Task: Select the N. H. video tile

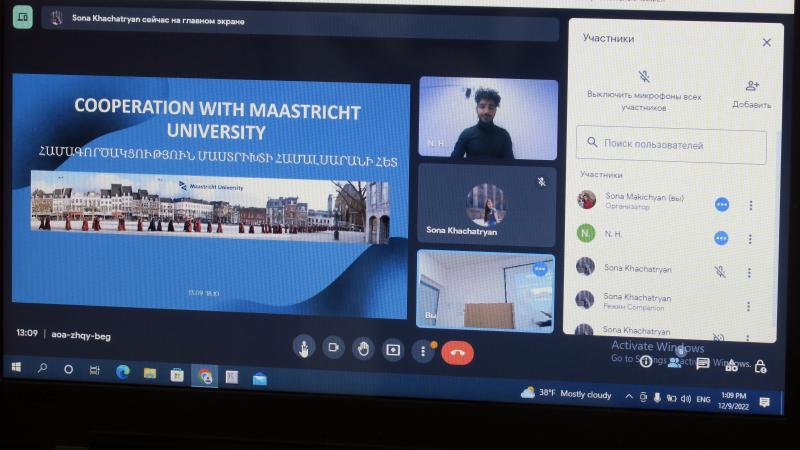Action: pos(487,119)
